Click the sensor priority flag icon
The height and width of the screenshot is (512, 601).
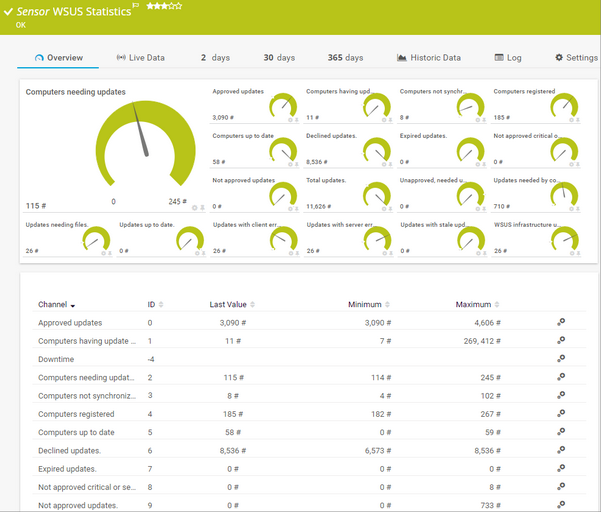tap(136, 7)
